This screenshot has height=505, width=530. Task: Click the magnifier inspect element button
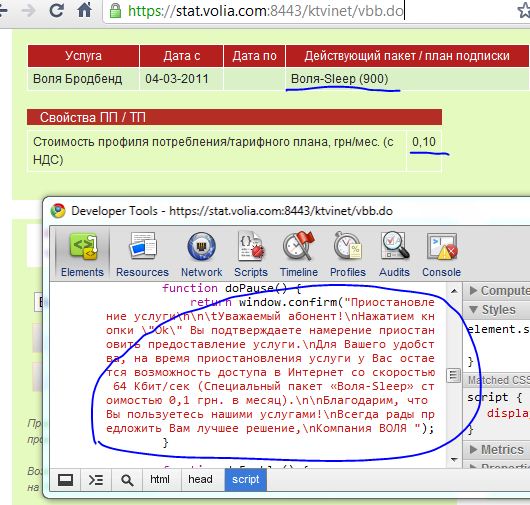(127, 480)
